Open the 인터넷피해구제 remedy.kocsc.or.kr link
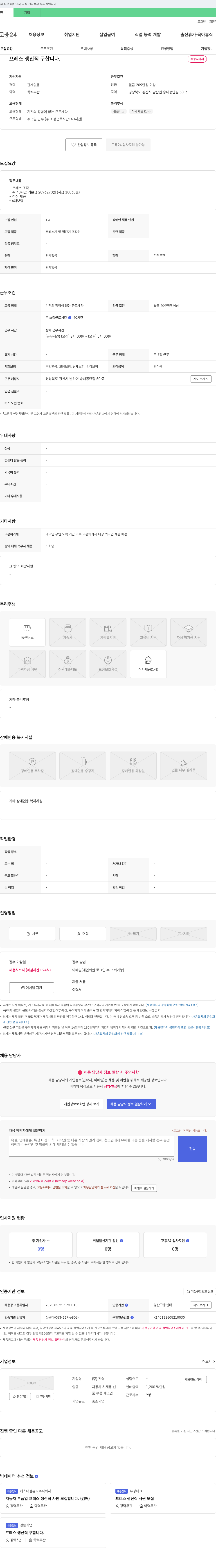 57,1181
